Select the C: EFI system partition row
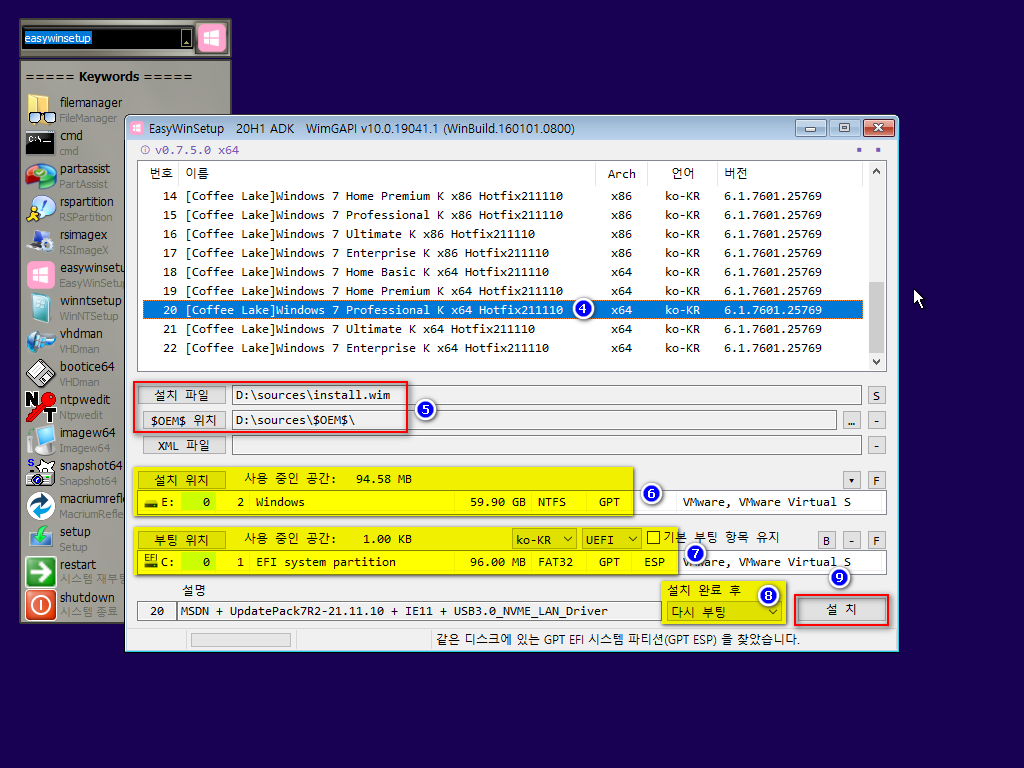1024x768 pixels. 511,562
